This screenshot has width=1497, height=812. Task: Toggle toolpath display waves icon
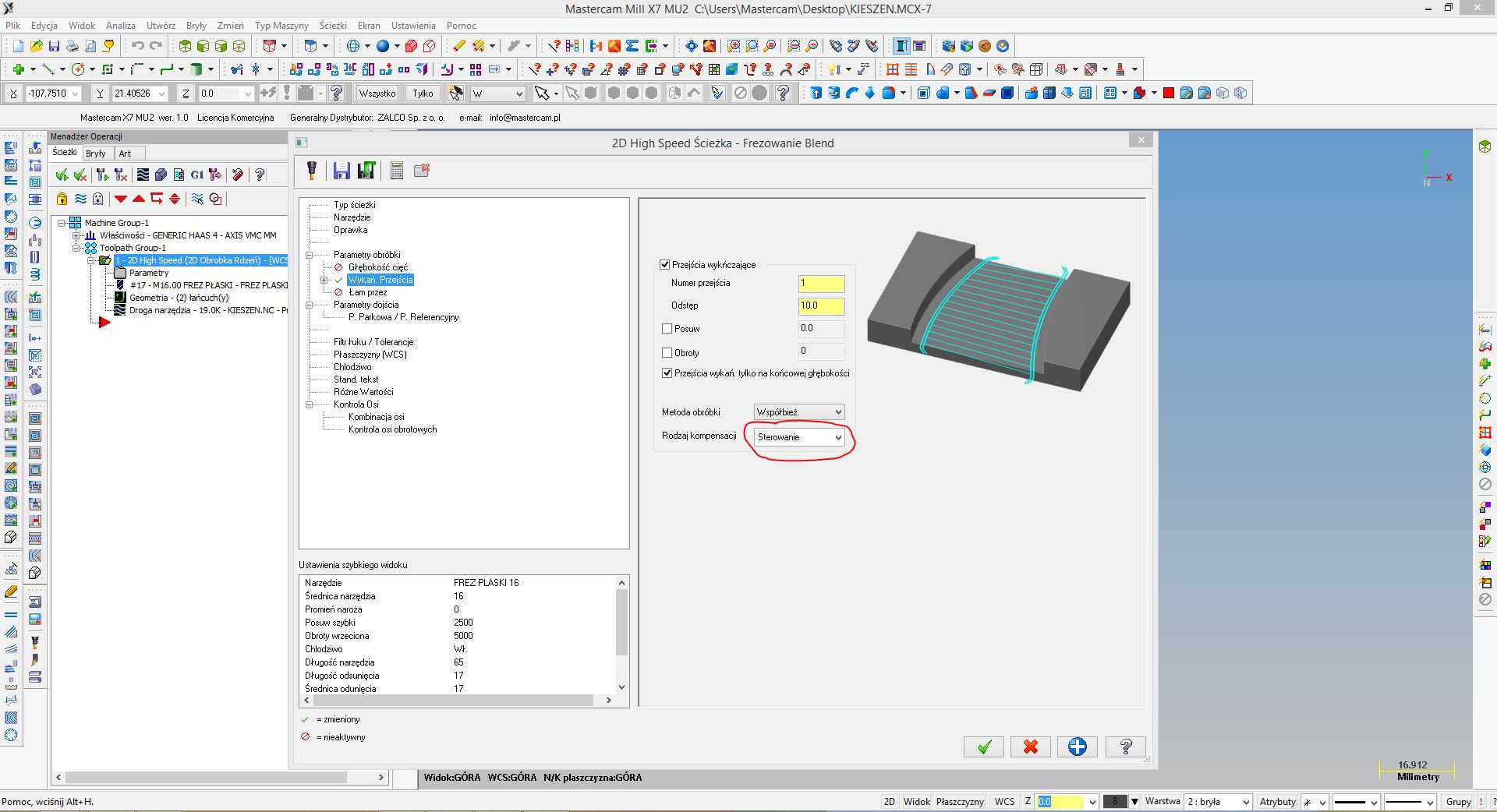[80, 199]
